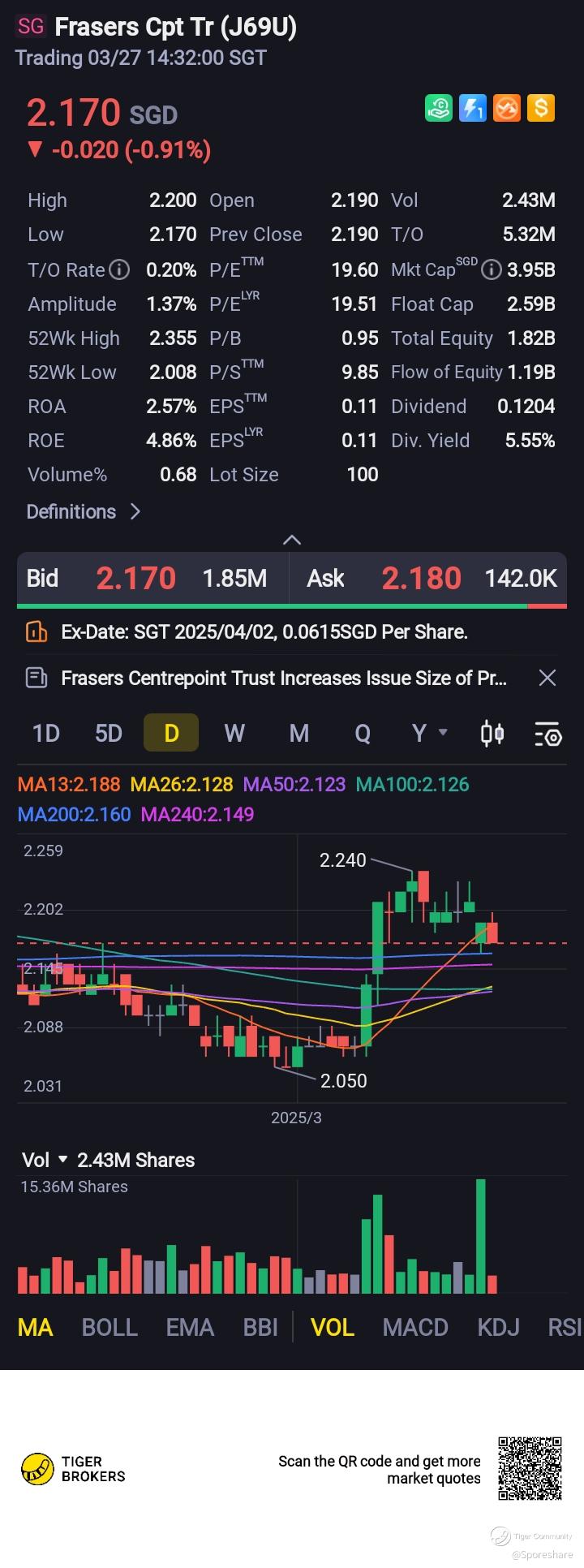Toggle the EMA overlay indicator
The image size is (584, 1568).
click(x=190, y=1327)
